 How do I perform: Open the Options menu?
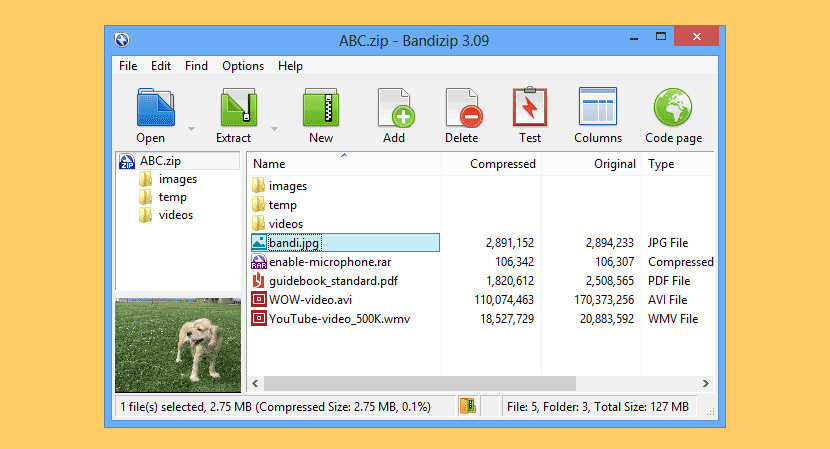(x=243, y=66)
